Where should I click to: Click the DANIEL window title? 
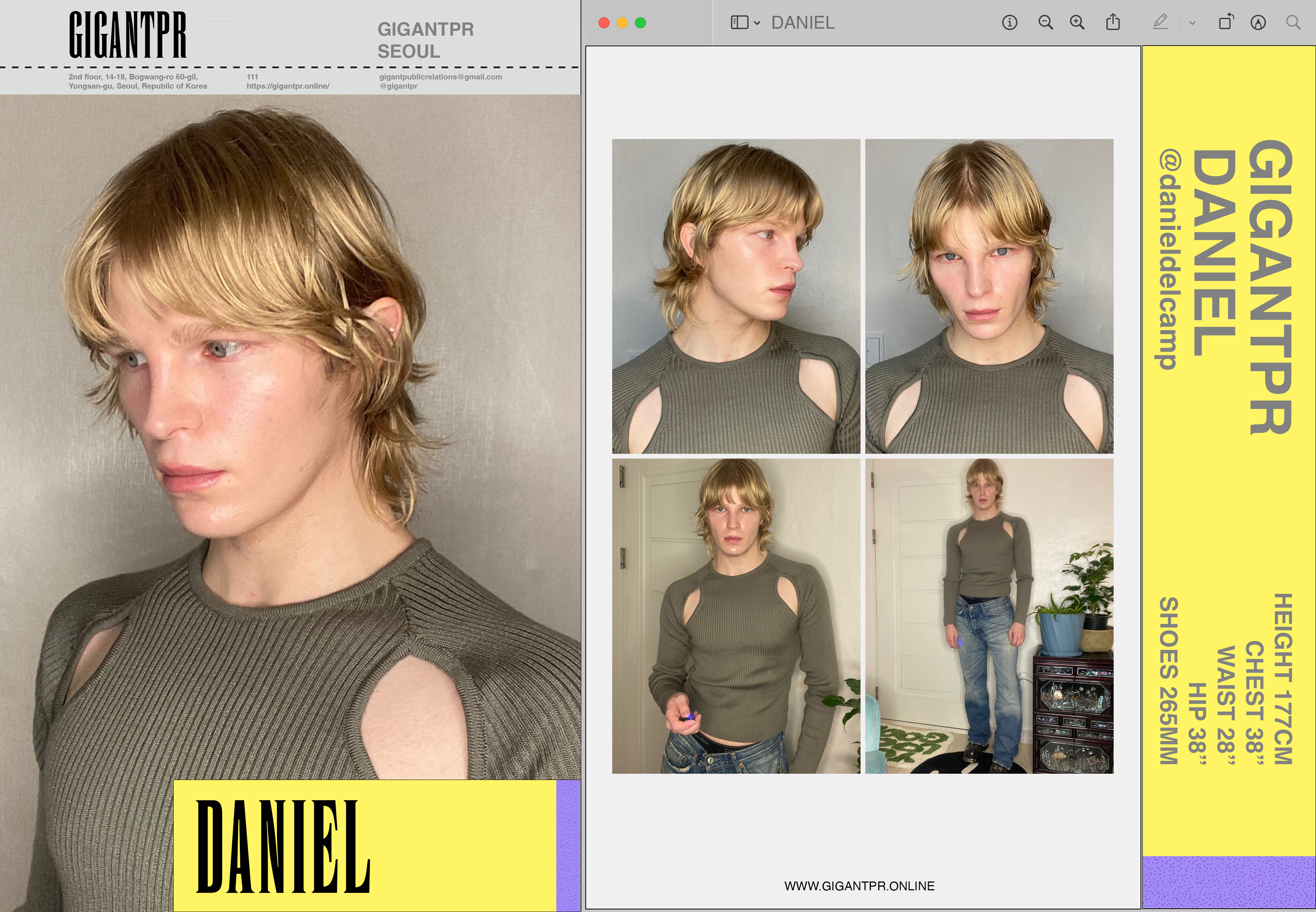click(803, 22)
